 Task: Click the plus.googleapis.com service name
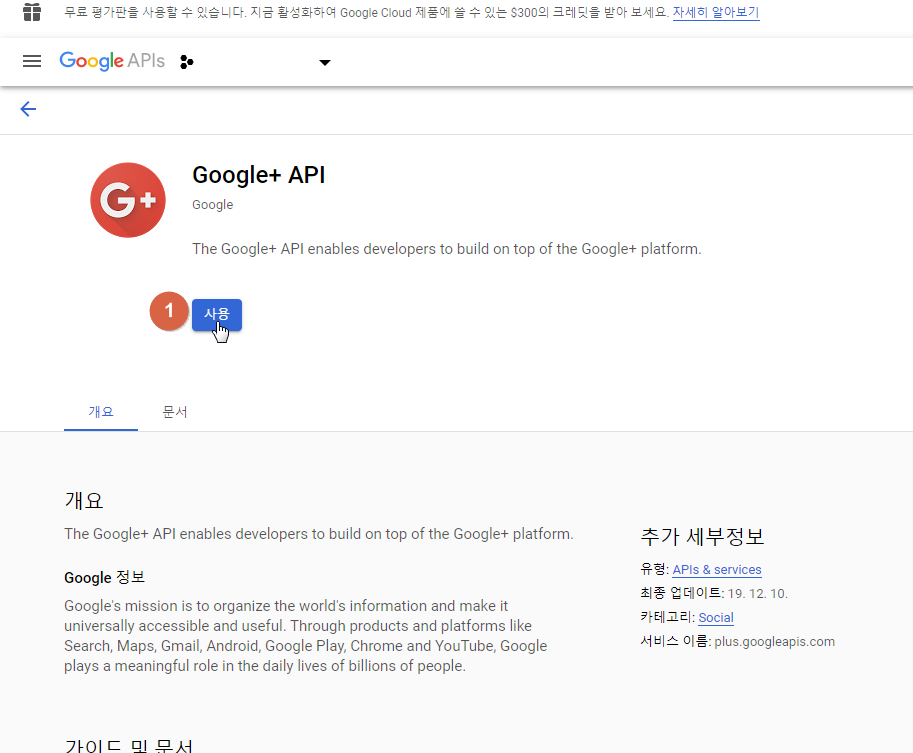coord(774,641)
